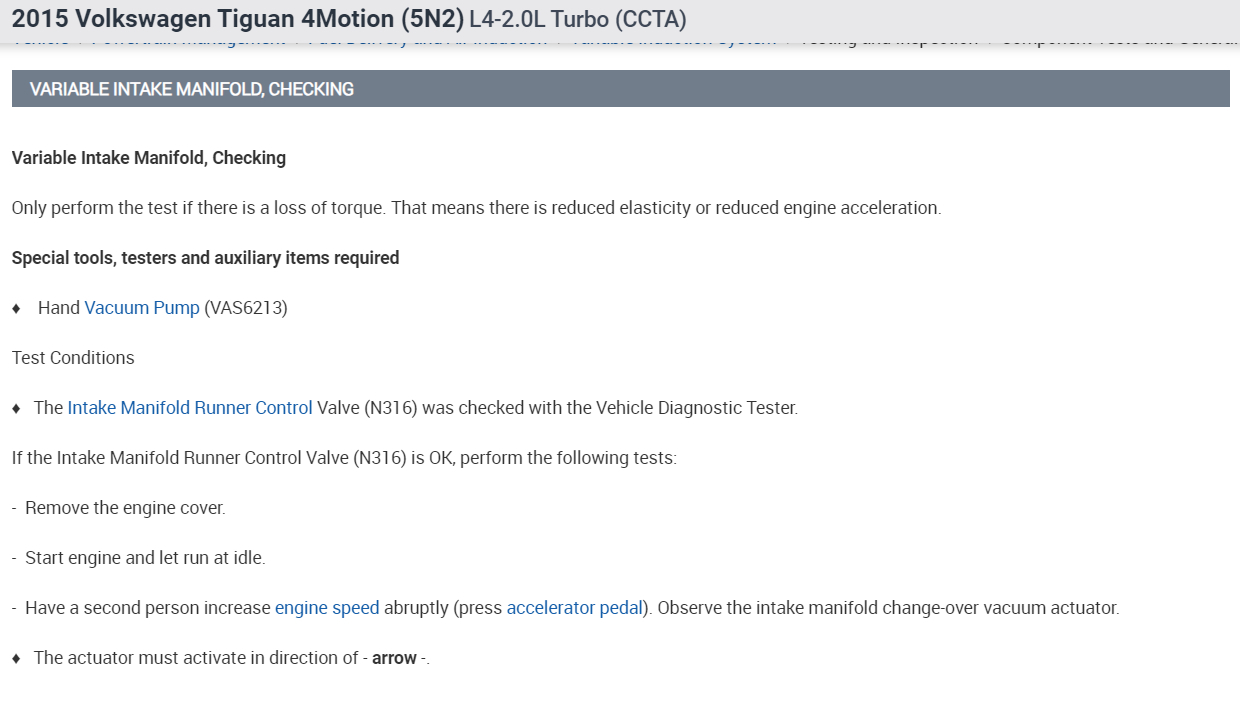This screenshot has width=1240, height=725.
Task: Click the Special tools, testers heading
Action: 205,258
